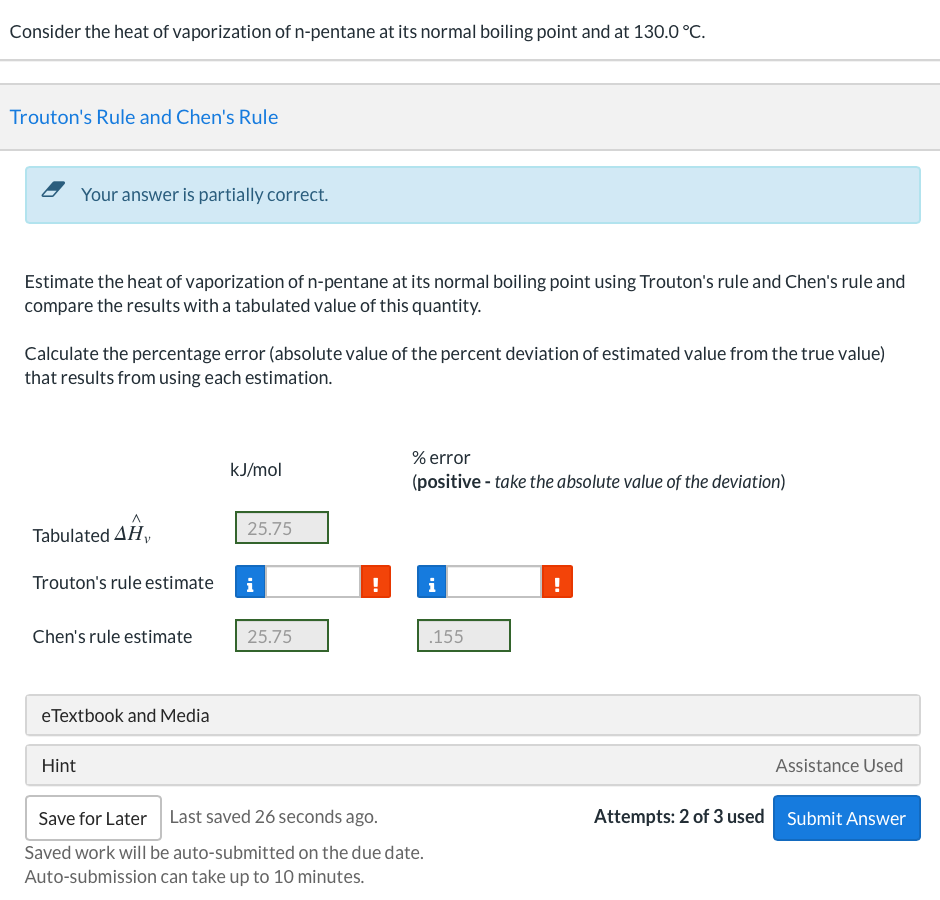Image resolution: width=940 pixels, height=900 pixels.
Task: Focus the Trouton's rule kJ/mol input box
Action: tap(311, 582)
